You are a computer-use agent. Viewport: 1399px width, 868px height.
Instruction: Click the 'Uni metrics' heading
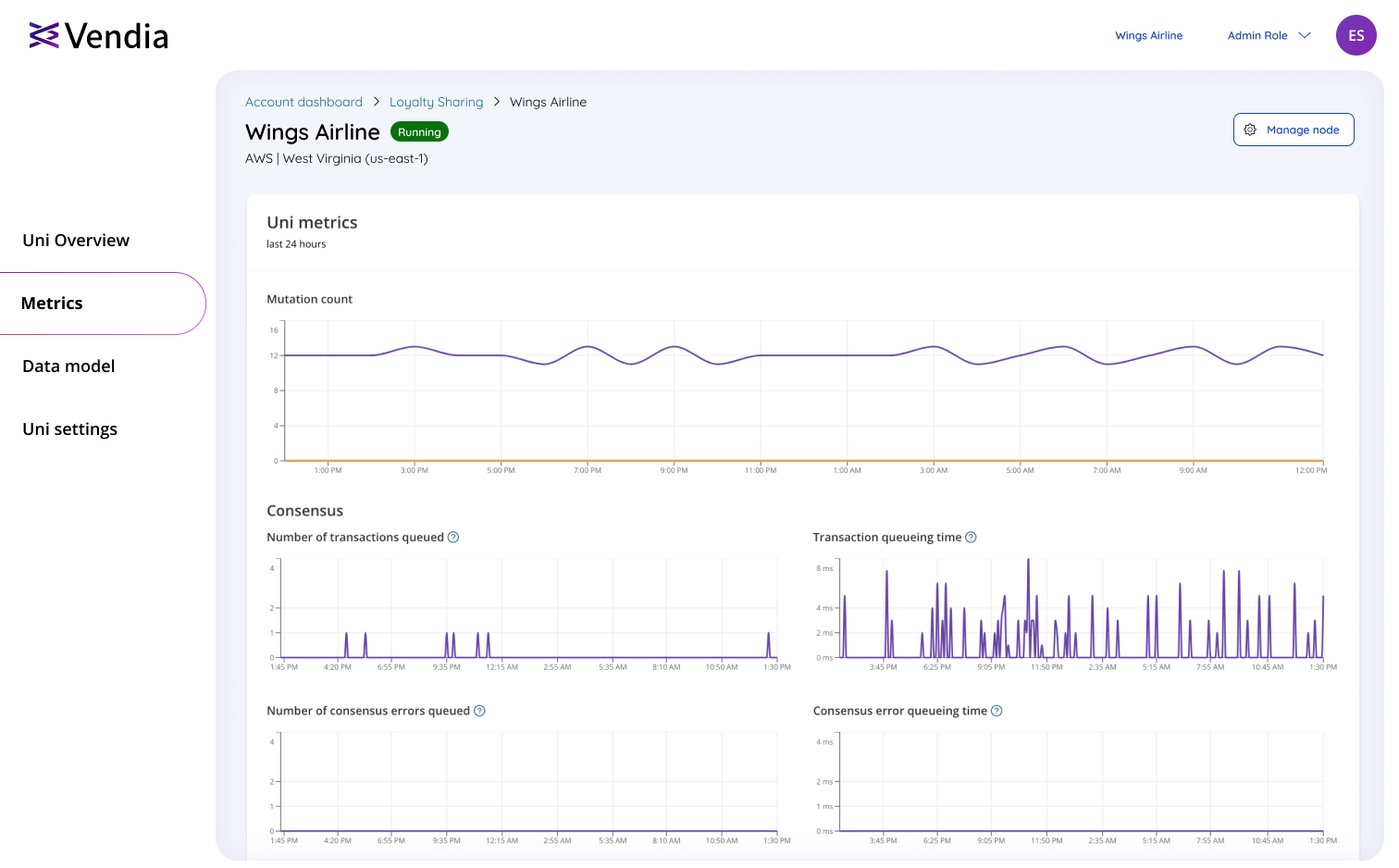(x=312, y=222)
